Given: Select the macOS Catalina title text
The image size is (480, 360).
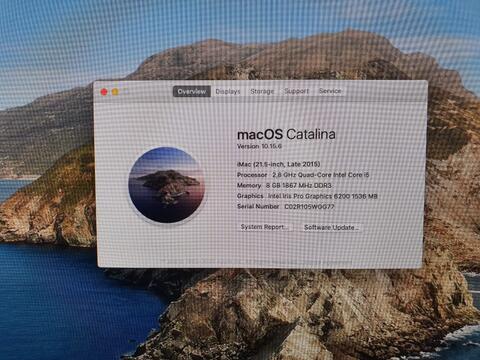Looking at the screenshot, I should (x=286, y=134).
